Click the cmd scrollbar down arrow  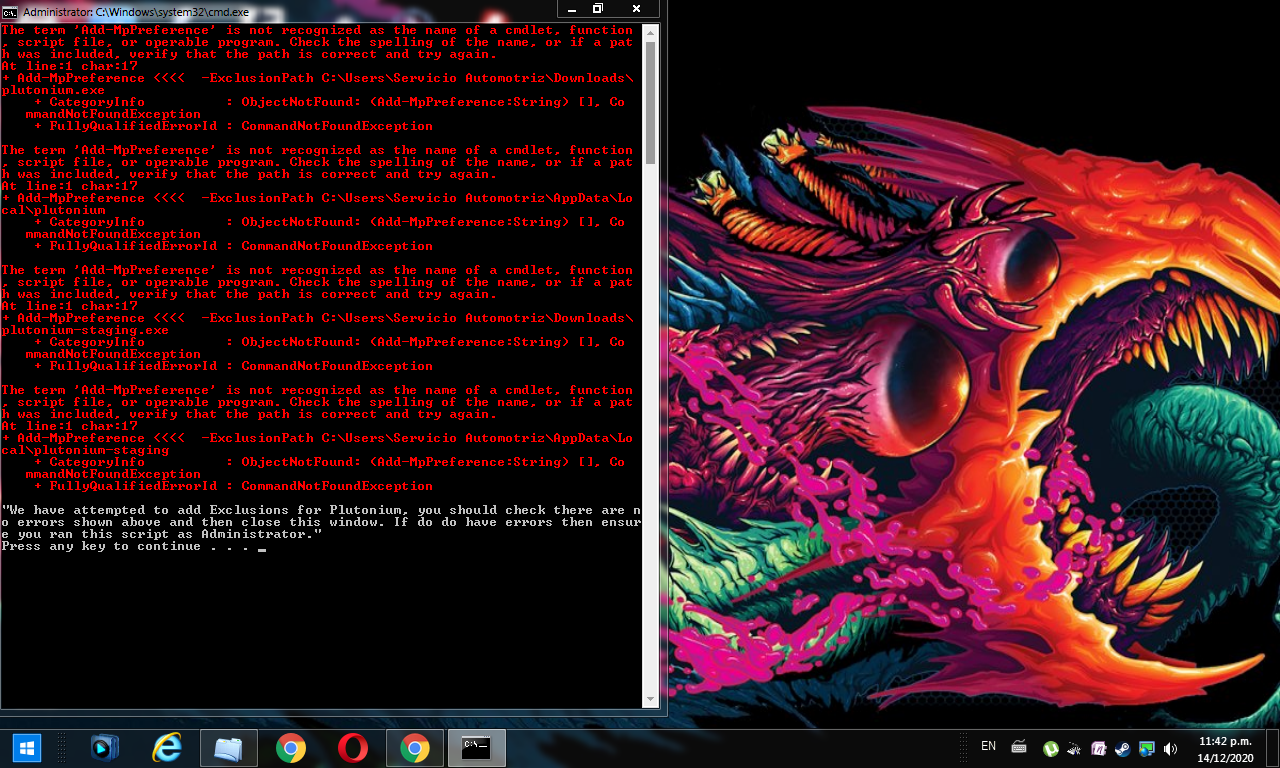651,700
